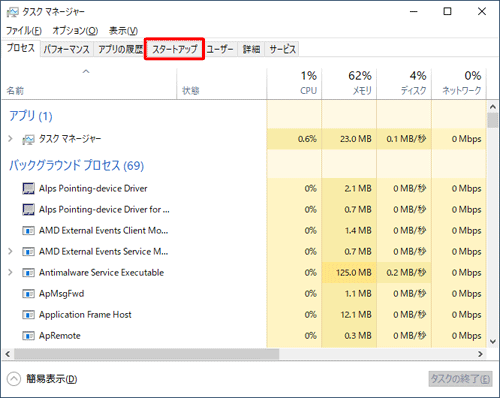Click the 125.0 MB memory cell
Viewport: 500px width, 398px height.
[349, 273]
